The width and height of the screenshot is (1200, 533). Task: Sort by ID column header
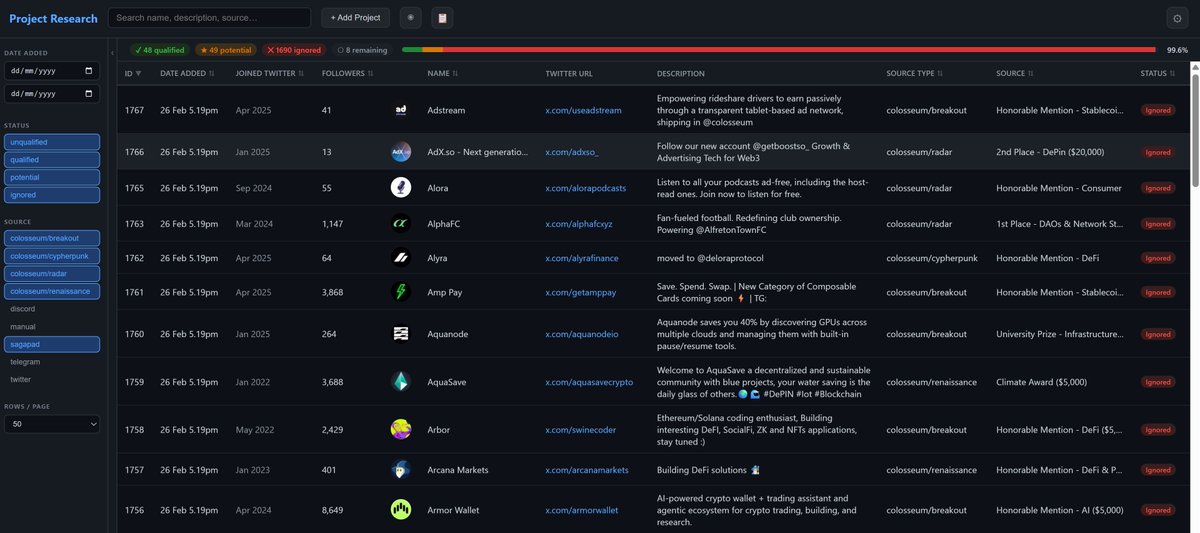133,74
